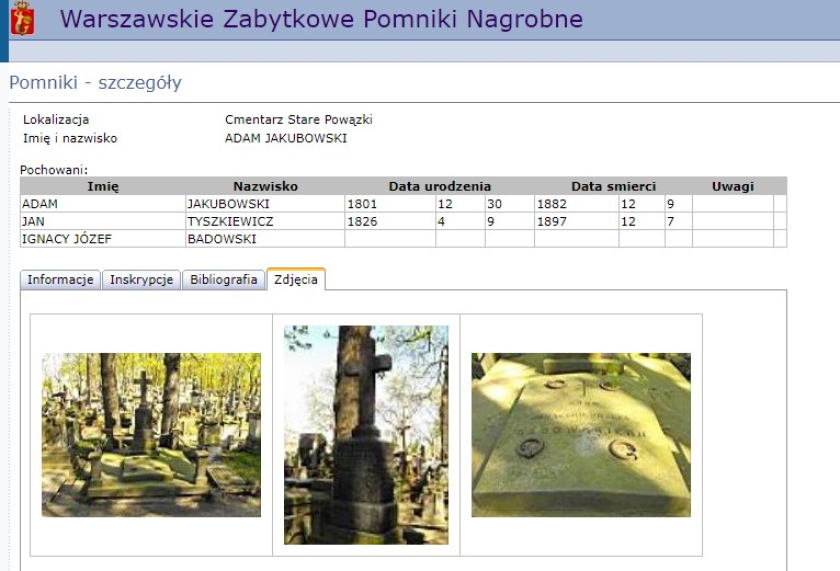Click the Data urodzenia column header

(x=439, y=186)
